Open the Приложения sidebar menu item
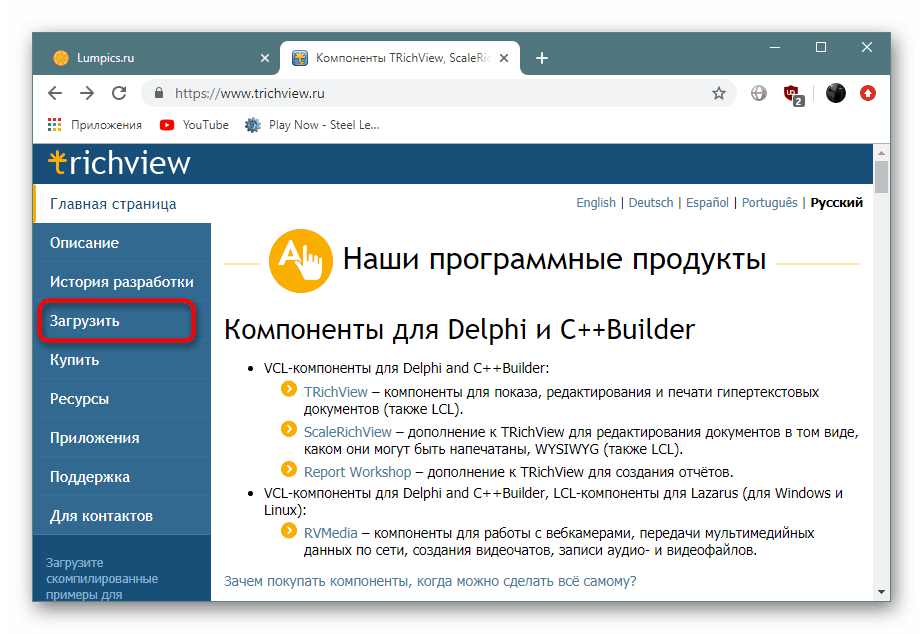The width and height of the screenshot is (923, 634). pos(122,437)
